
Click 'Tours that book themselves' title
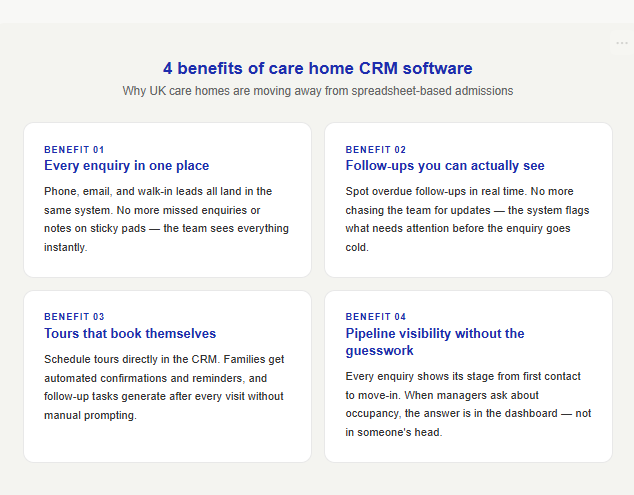click(x=130, y=333)
